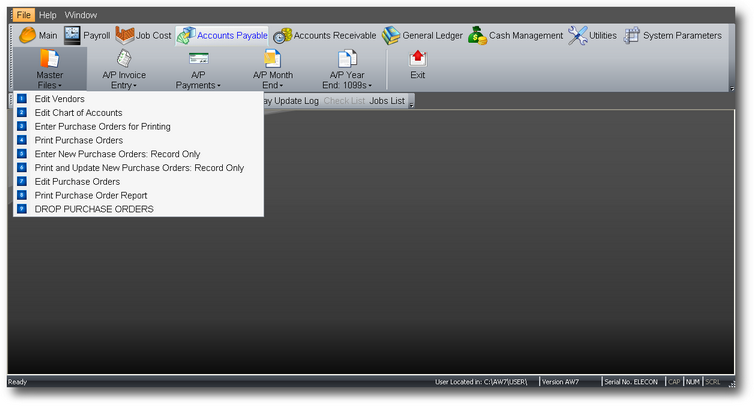
Task: Click the Job Cost brick wall icon
Action: click(x=125, y=35)
